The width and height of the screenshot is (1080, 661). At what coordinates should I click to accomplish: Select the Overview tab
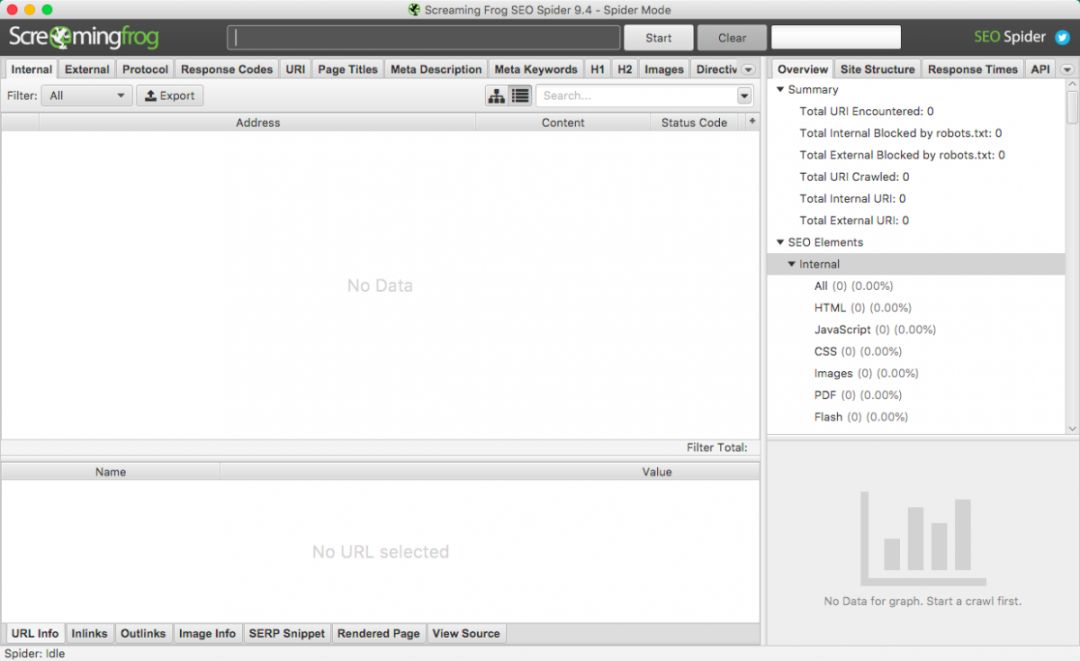[x=802, y=70]
